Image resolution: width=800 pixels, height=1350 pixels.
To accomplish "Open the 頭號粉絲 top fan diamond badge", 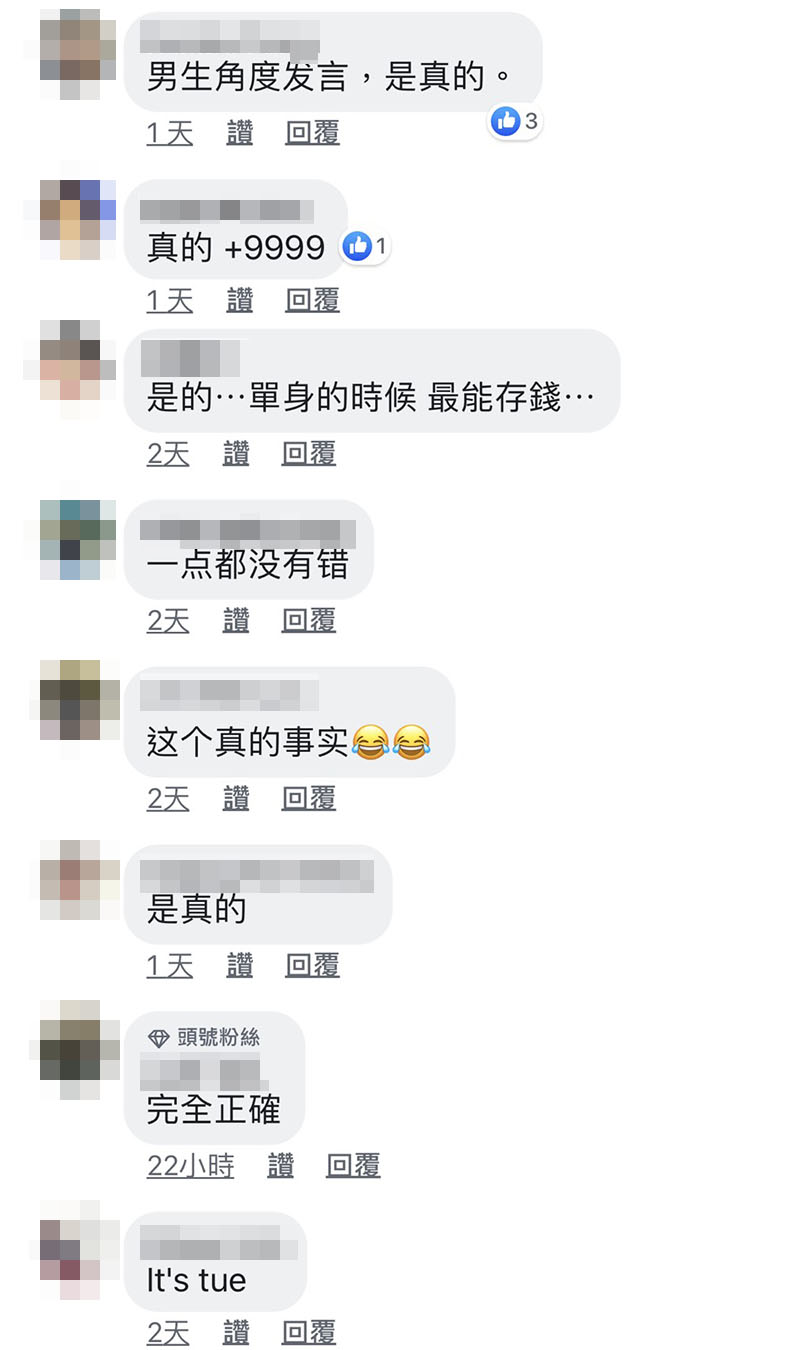I will 159,1037.
